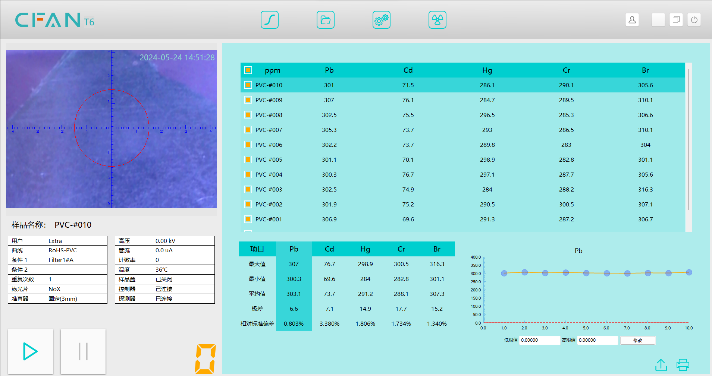Toggle the select-all checkbox in ppm header

pyautogui.click(x=248, y=70)
